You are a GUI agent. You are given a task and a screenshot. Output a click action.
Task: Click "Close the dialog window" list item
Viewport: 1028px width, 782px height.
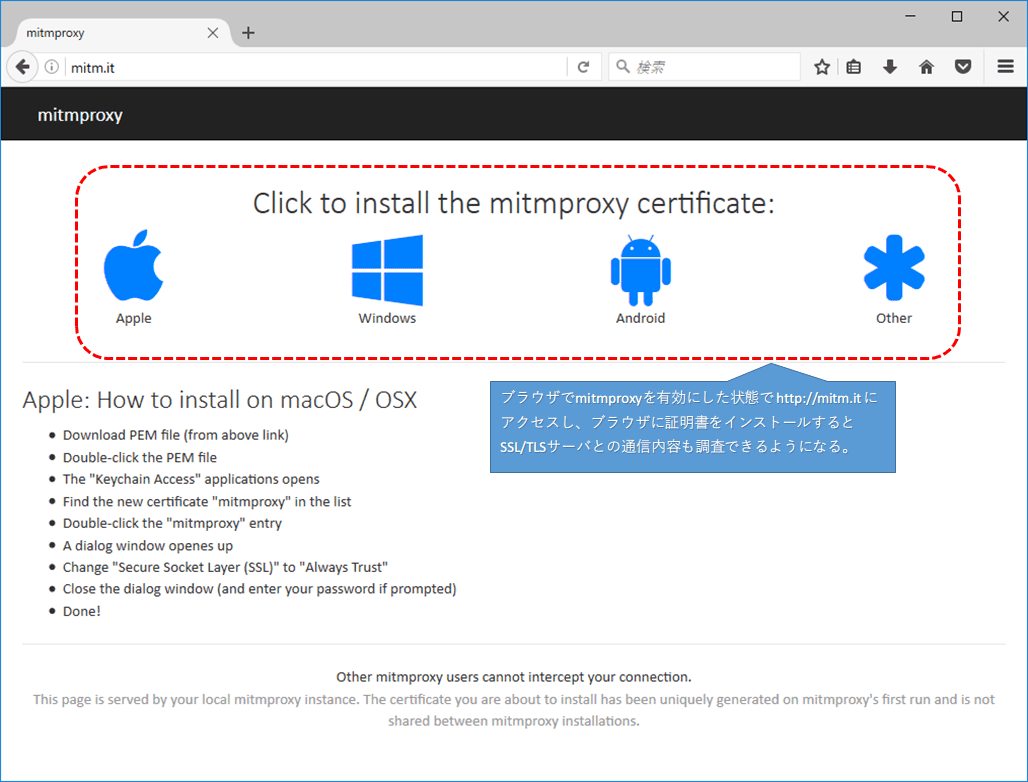[260, 589]
